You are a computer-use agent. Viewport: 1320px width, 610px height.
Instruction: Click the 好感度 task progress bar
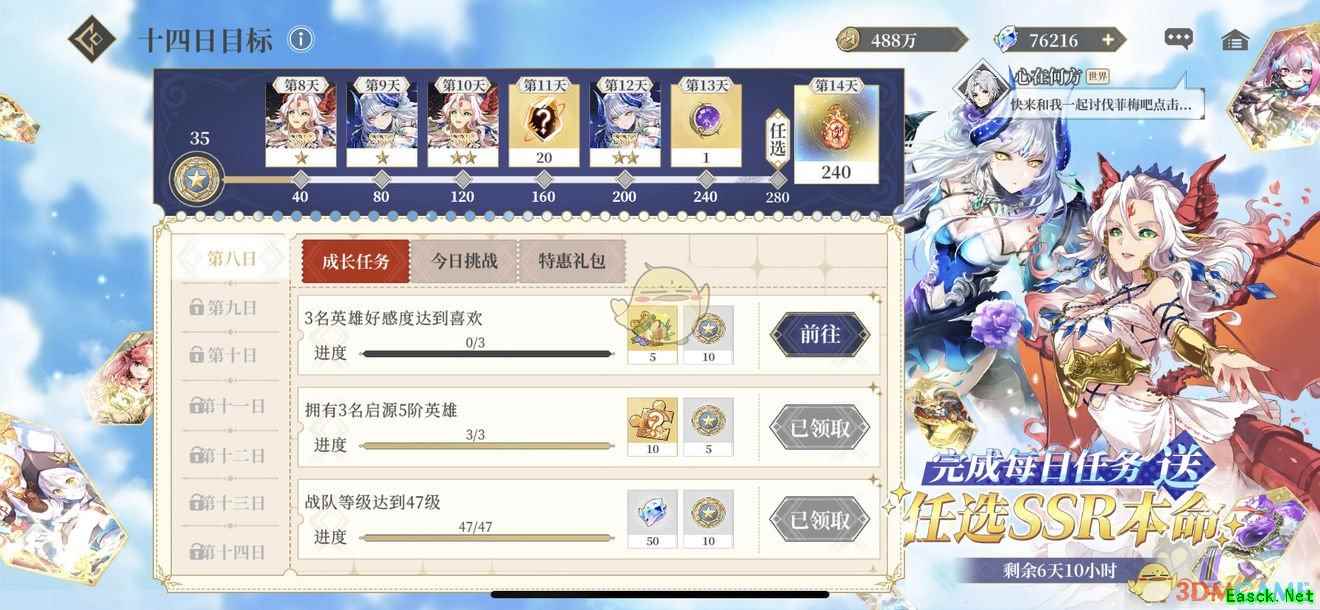[x=487, y=353]
